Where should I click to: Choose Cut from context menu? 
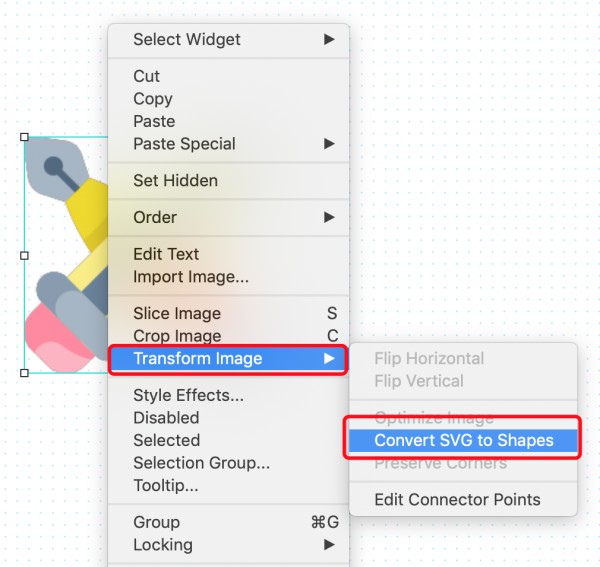pyautogui.click(x=228, y=76)
